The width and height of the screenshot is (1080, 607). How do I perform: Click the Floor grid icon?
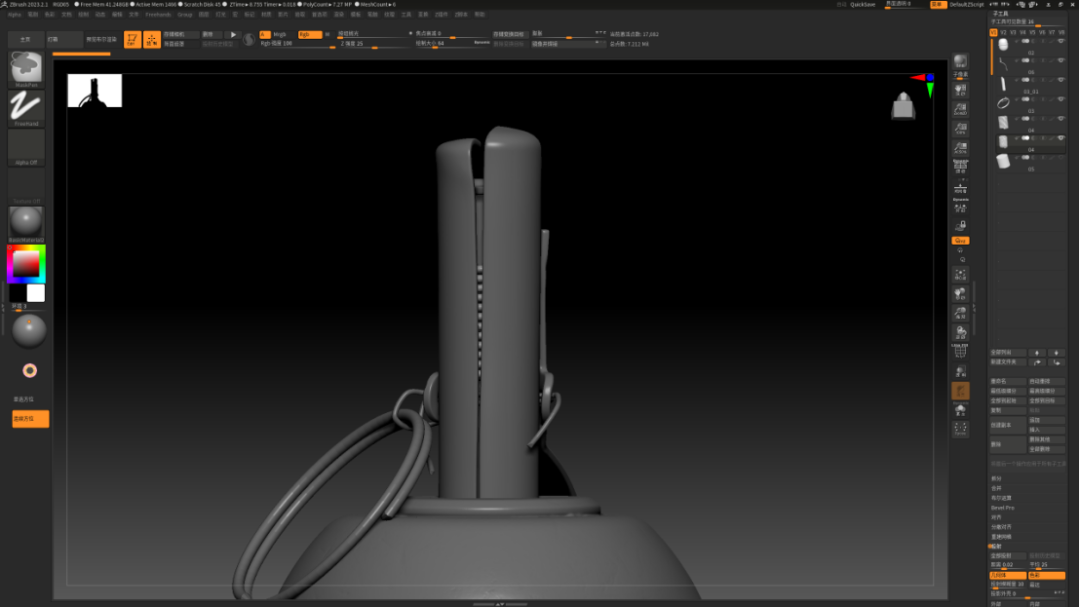point(960,189)
